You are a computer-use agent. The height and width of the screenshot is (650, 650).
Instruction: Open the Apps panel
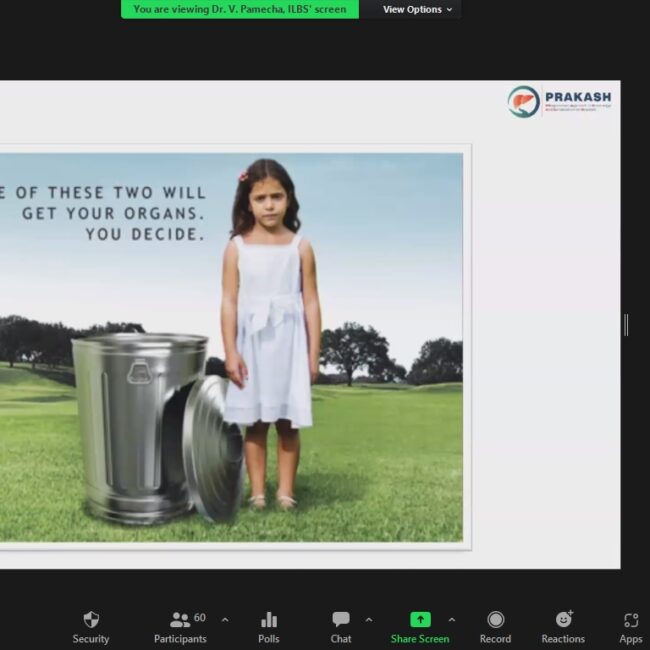click(x=630, y=626)
